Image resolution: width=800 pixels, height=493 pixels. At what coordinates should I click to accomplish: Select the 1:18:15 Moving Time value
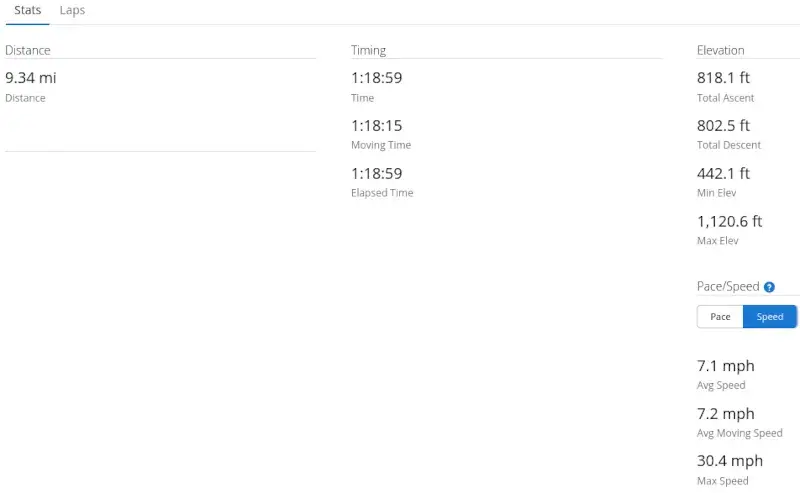376,126
